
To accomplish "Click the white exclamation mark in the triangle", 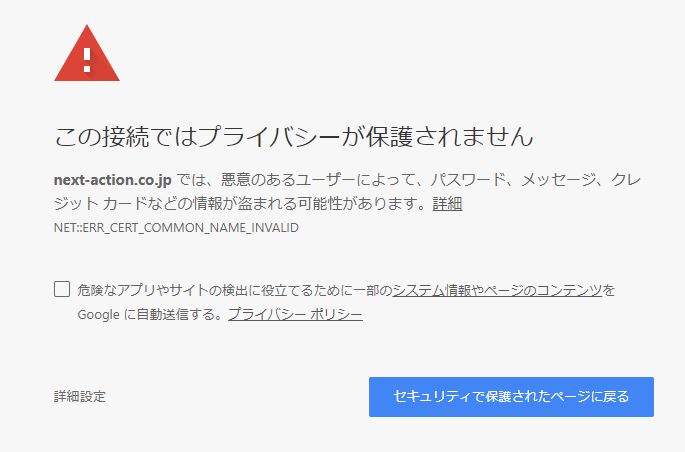I will click(87, 60).
